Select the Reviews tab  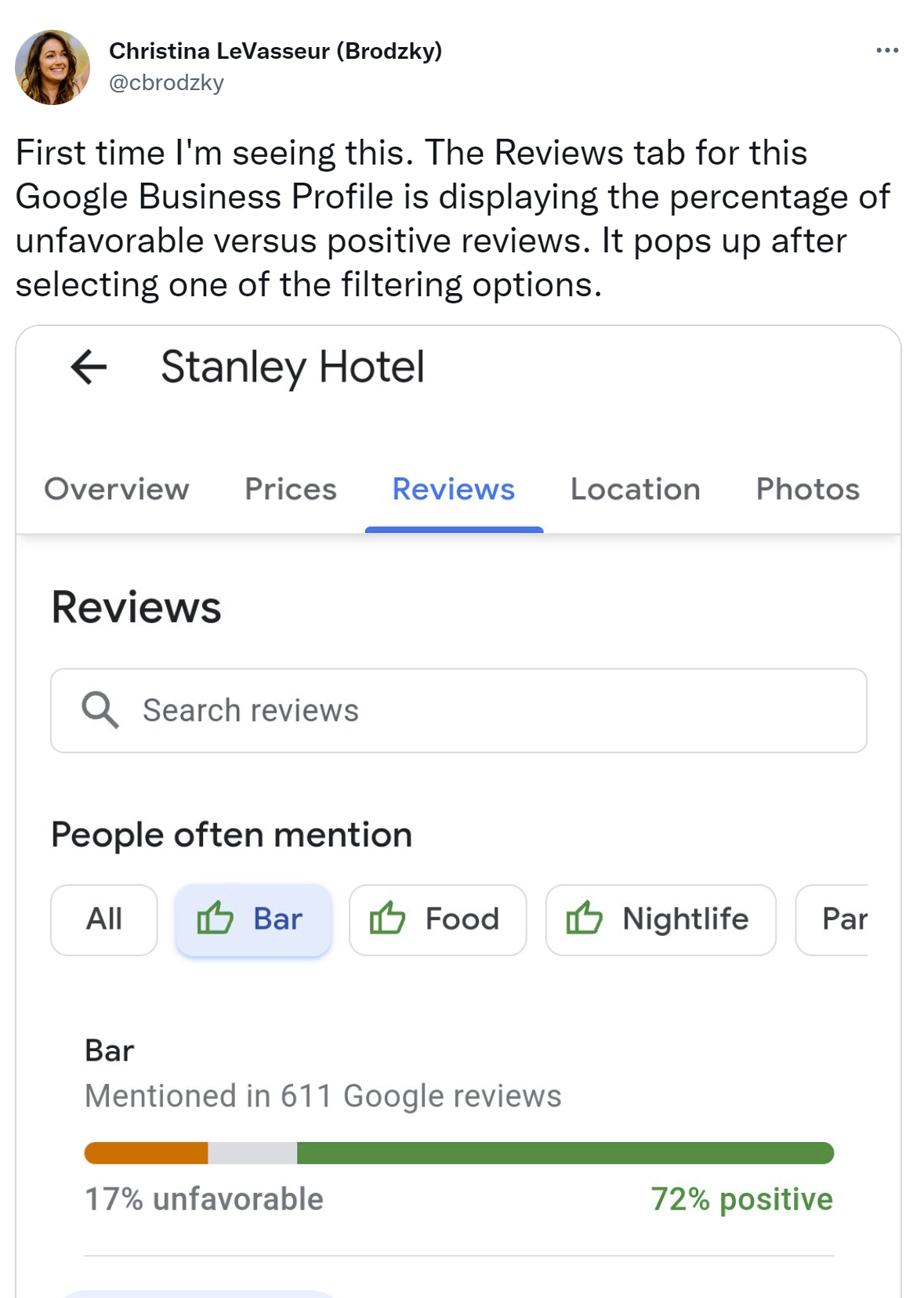454,489
